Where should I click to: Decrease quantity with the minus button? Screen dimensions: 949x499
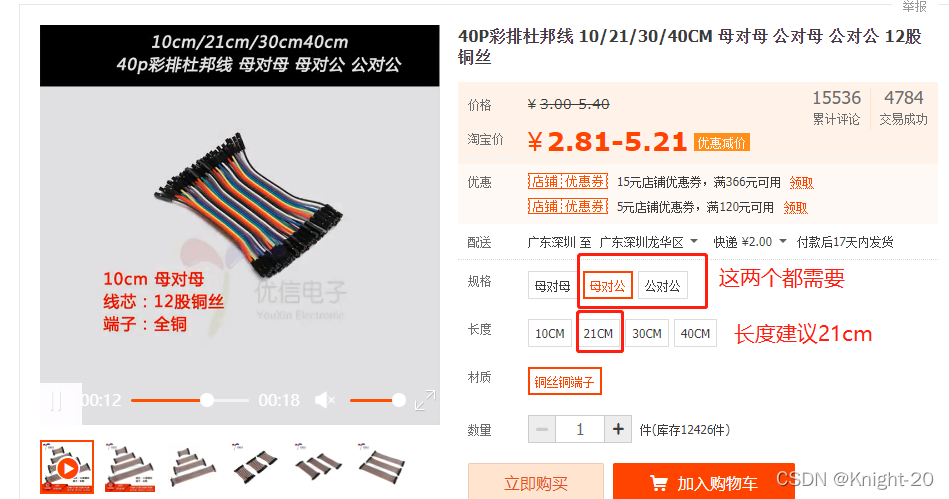[542, 429]
